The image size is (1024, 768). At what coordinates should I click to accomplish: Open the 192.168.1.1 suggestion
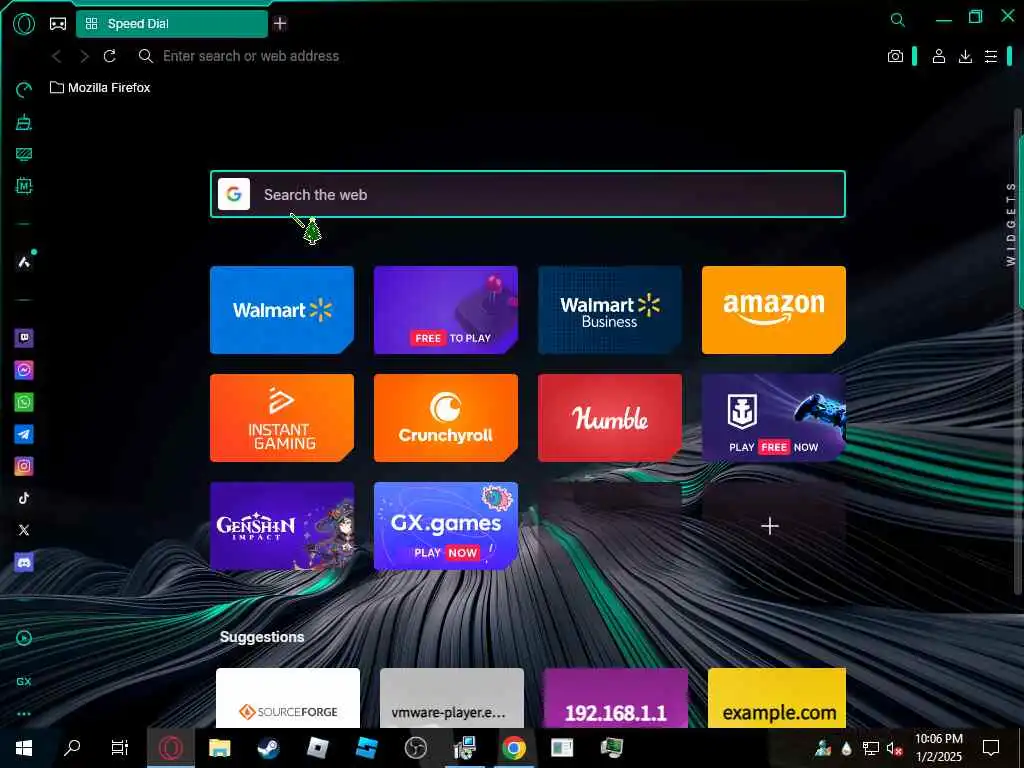(x=616, y=697)
